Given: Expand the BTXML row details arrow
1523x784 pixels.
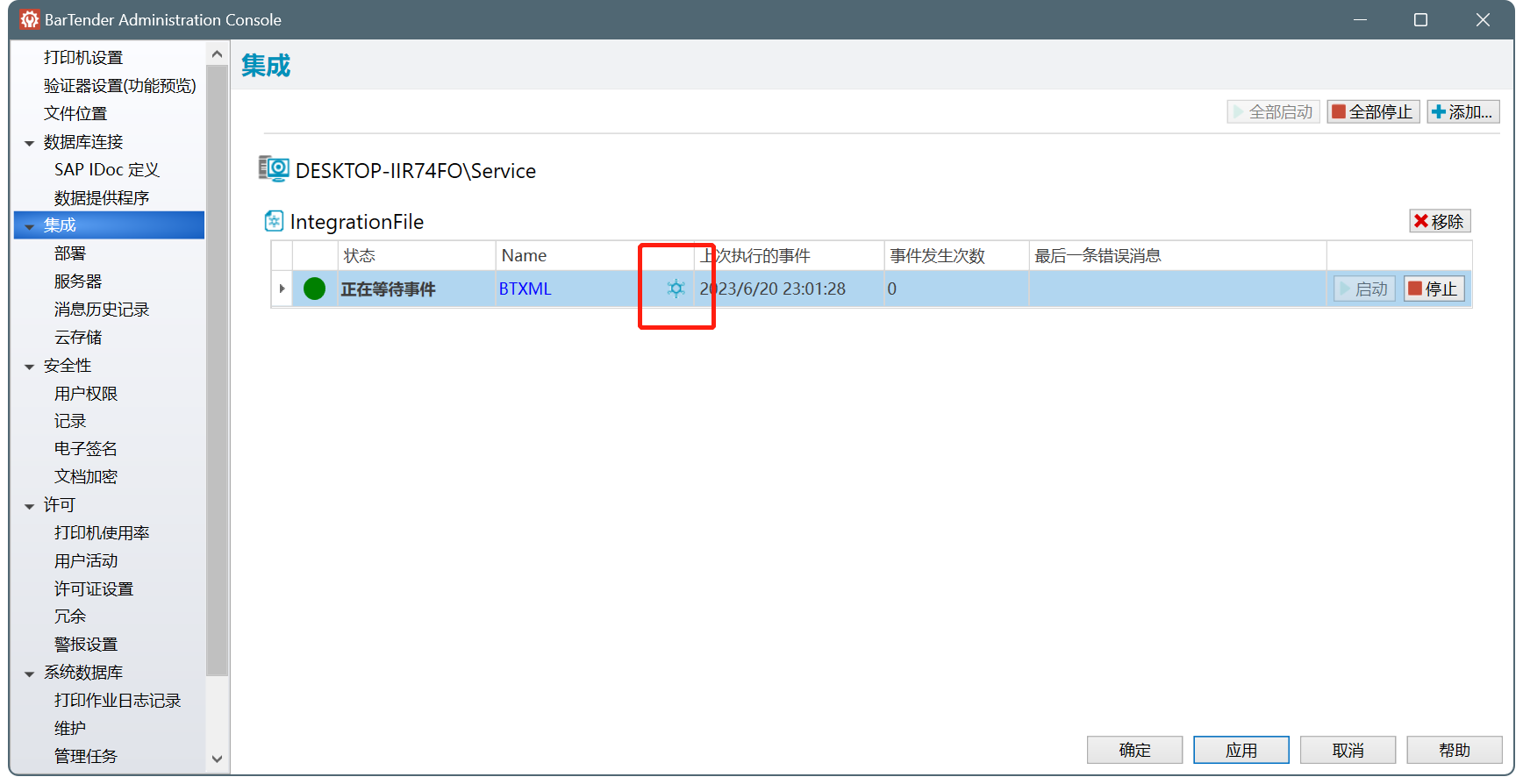Looking at the screenshot, I should click(282, 289).
